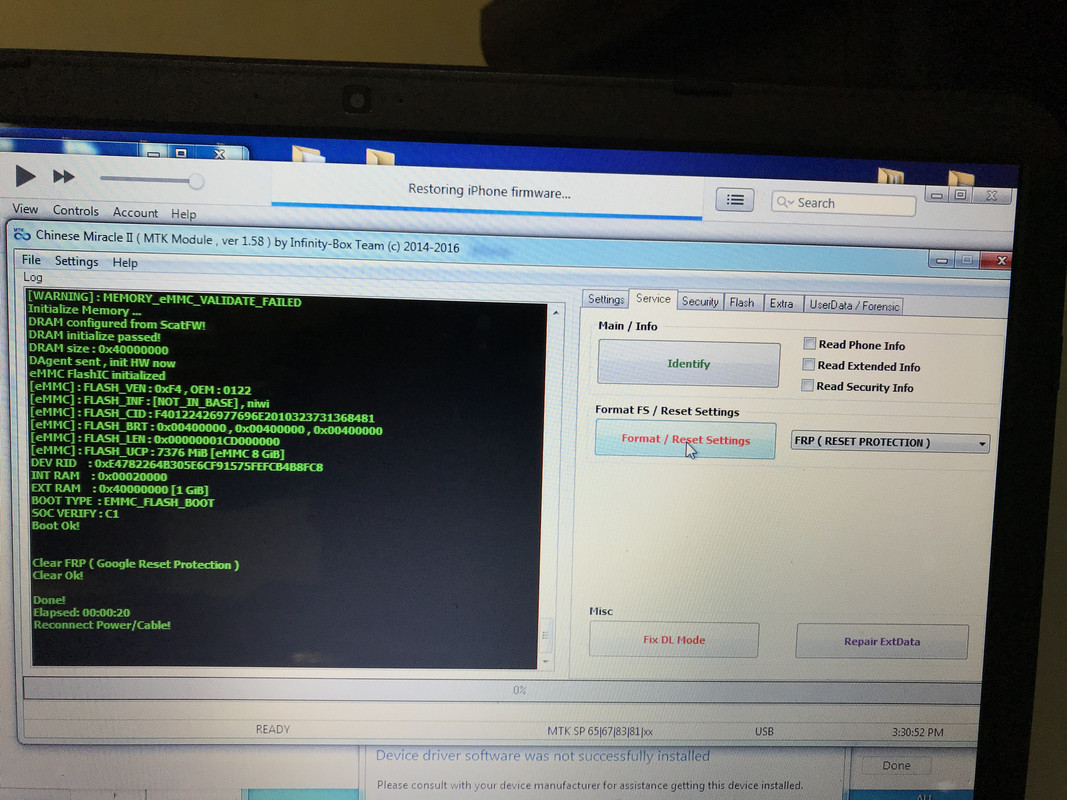1067x800 pixels.
Task: Open the iTunes list view icon
Action: [735, 200]
